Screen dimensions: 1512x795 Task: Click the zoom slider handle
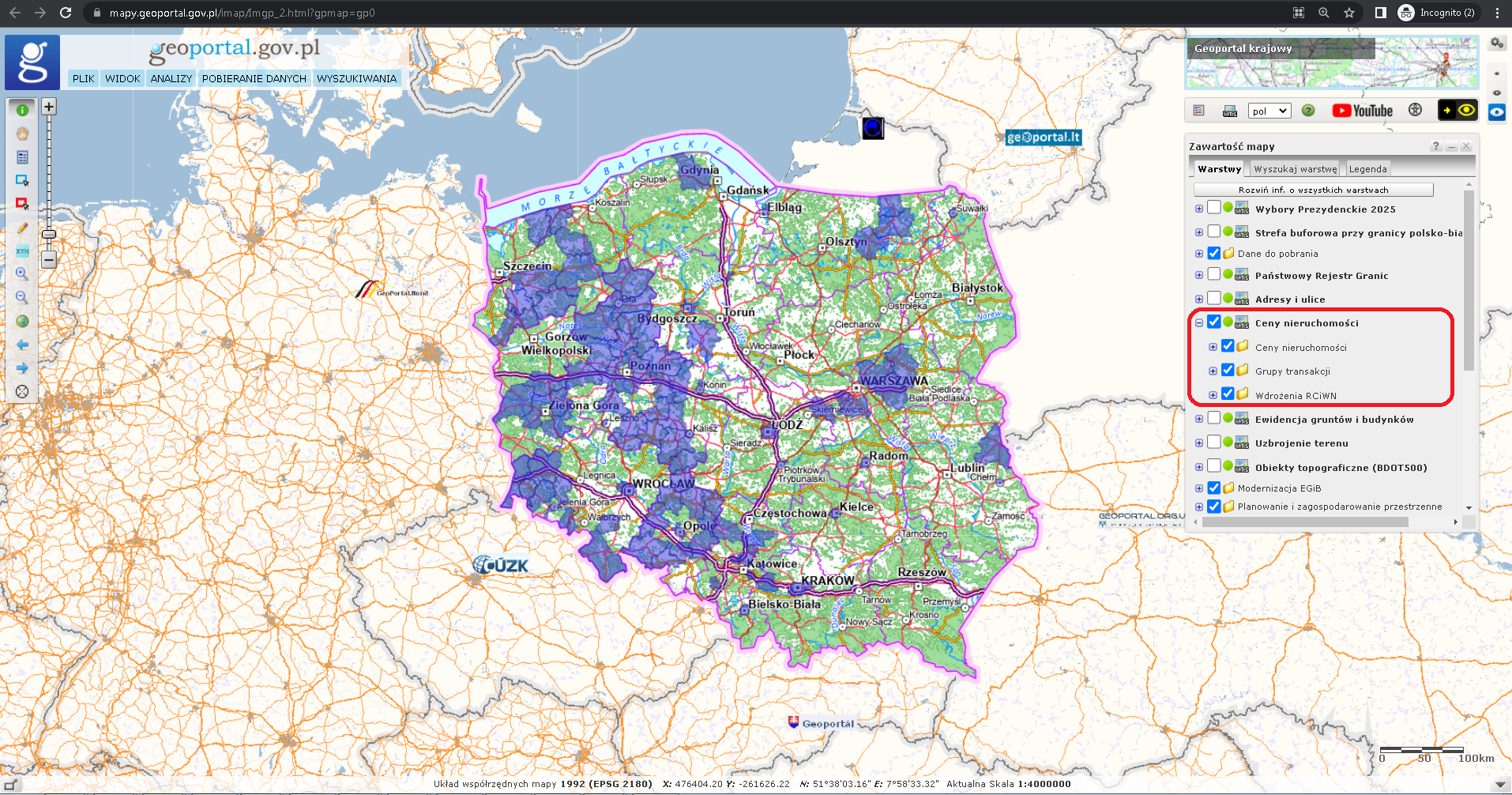[x=49, y=234]
